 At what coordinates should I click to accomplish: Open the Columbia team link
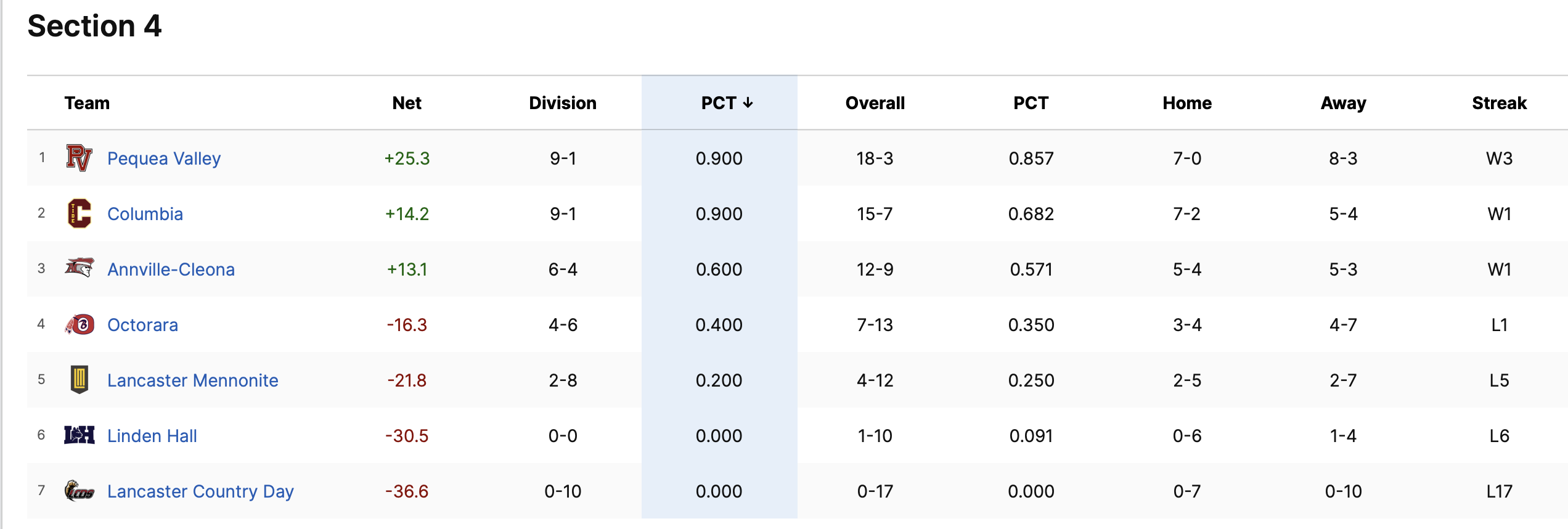145,214
